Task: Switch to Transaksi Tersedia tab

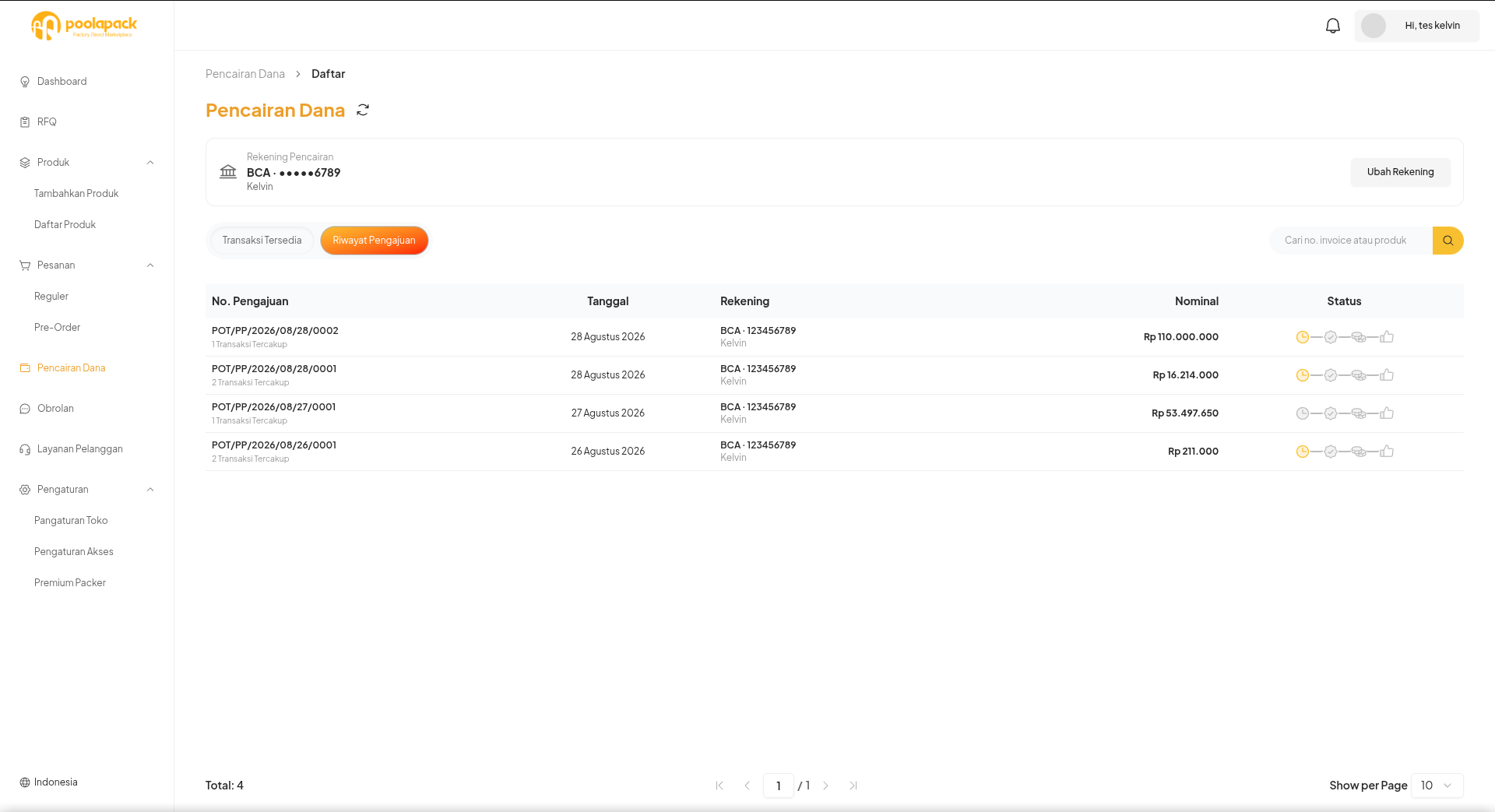Action: (x=262, y=241)
